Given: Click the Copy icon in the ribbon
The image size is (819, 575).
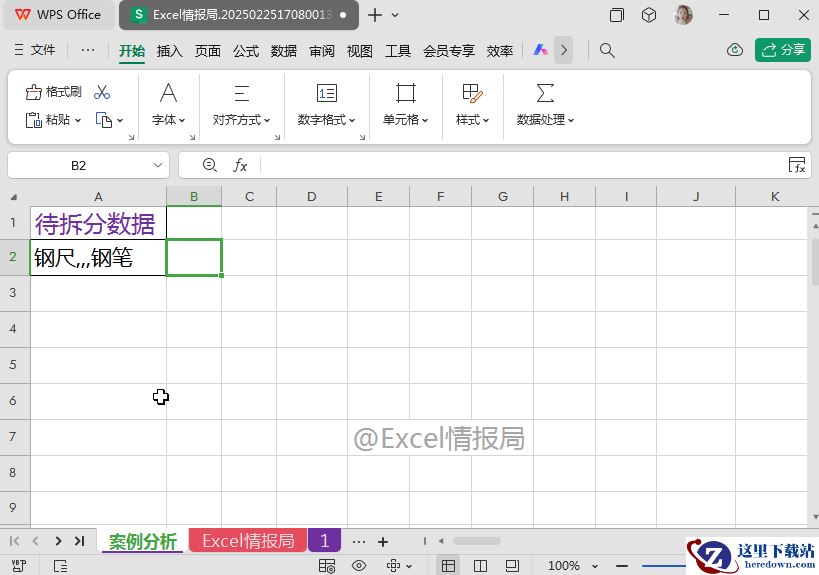Looking at the screenshot, I should (x=103, y=120).
